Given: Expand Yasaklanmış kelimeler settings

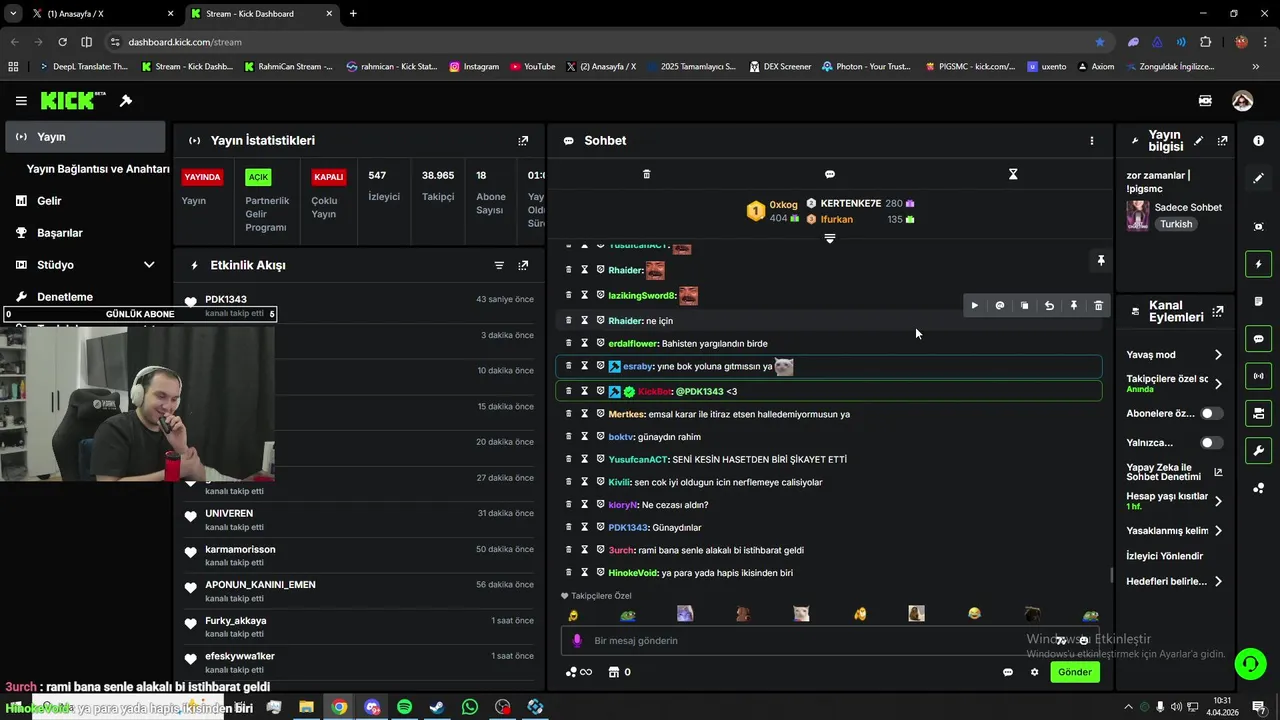Looking at the screenshot, I should [1218, 531].
